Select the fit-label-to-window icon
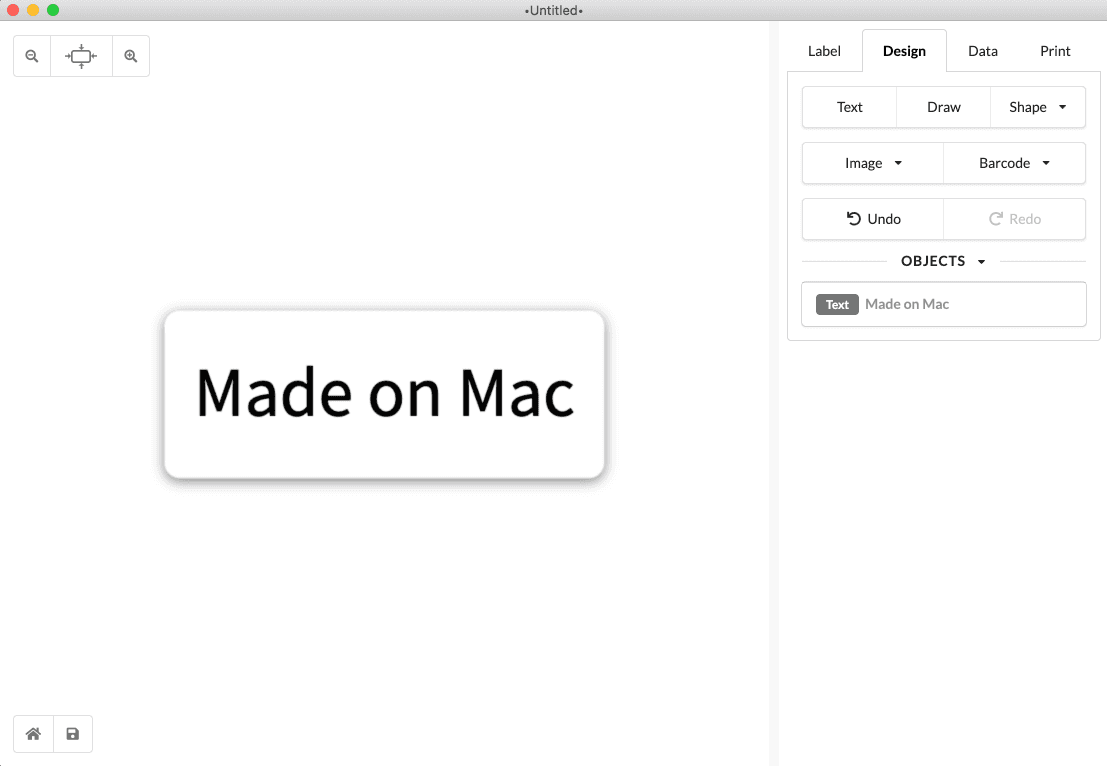1107x766 pixels. coord(81,56)
